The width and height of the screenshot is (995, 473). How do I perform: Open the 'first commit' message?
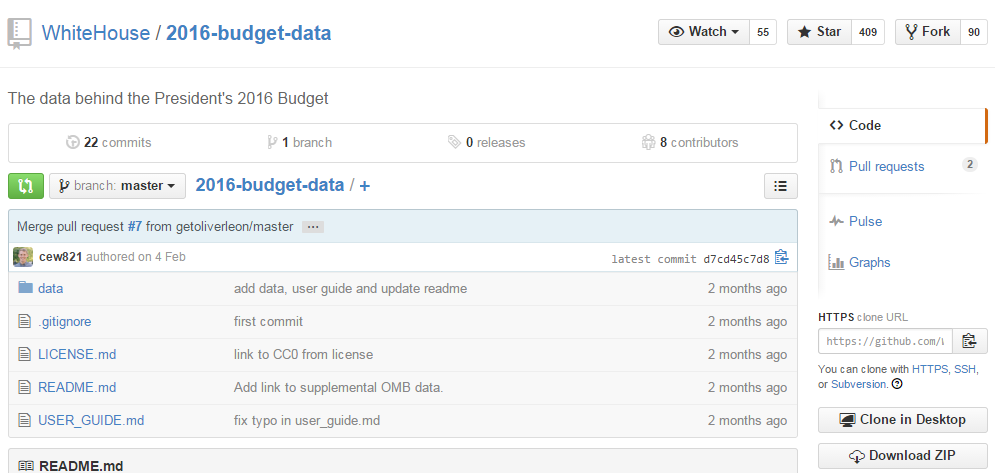click(268, 321)
